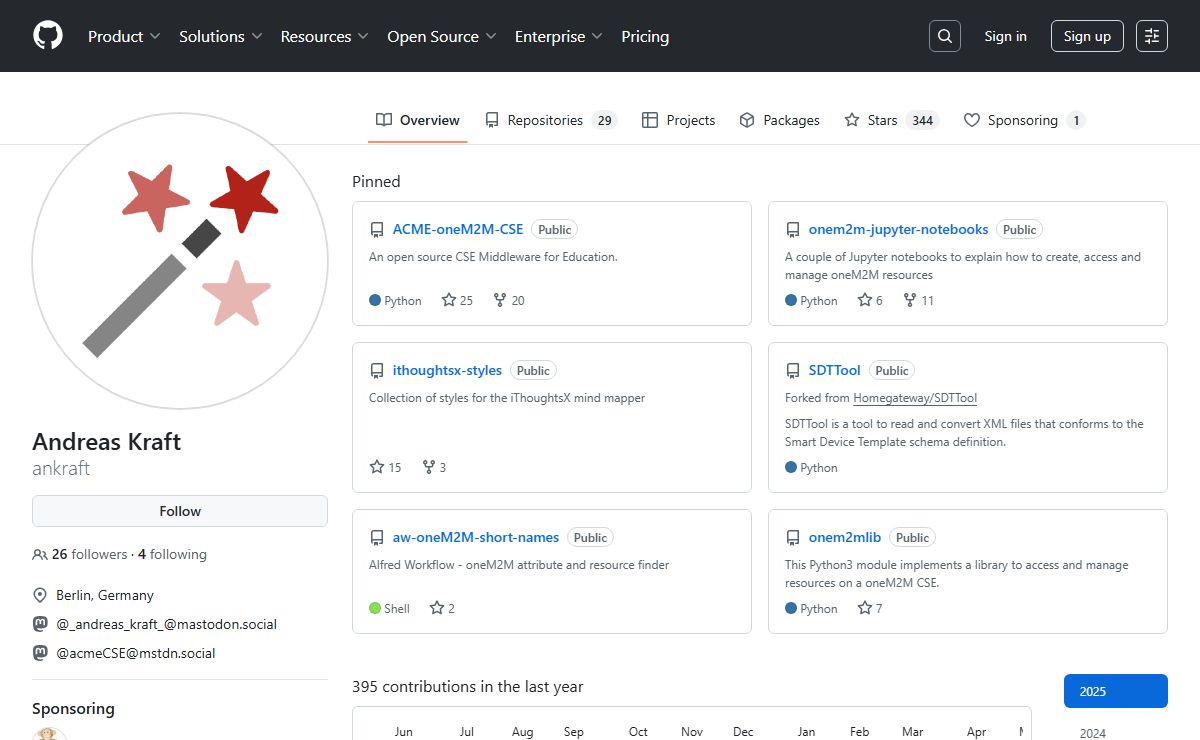Click the magic wand profile avatar

coord(180,260)
